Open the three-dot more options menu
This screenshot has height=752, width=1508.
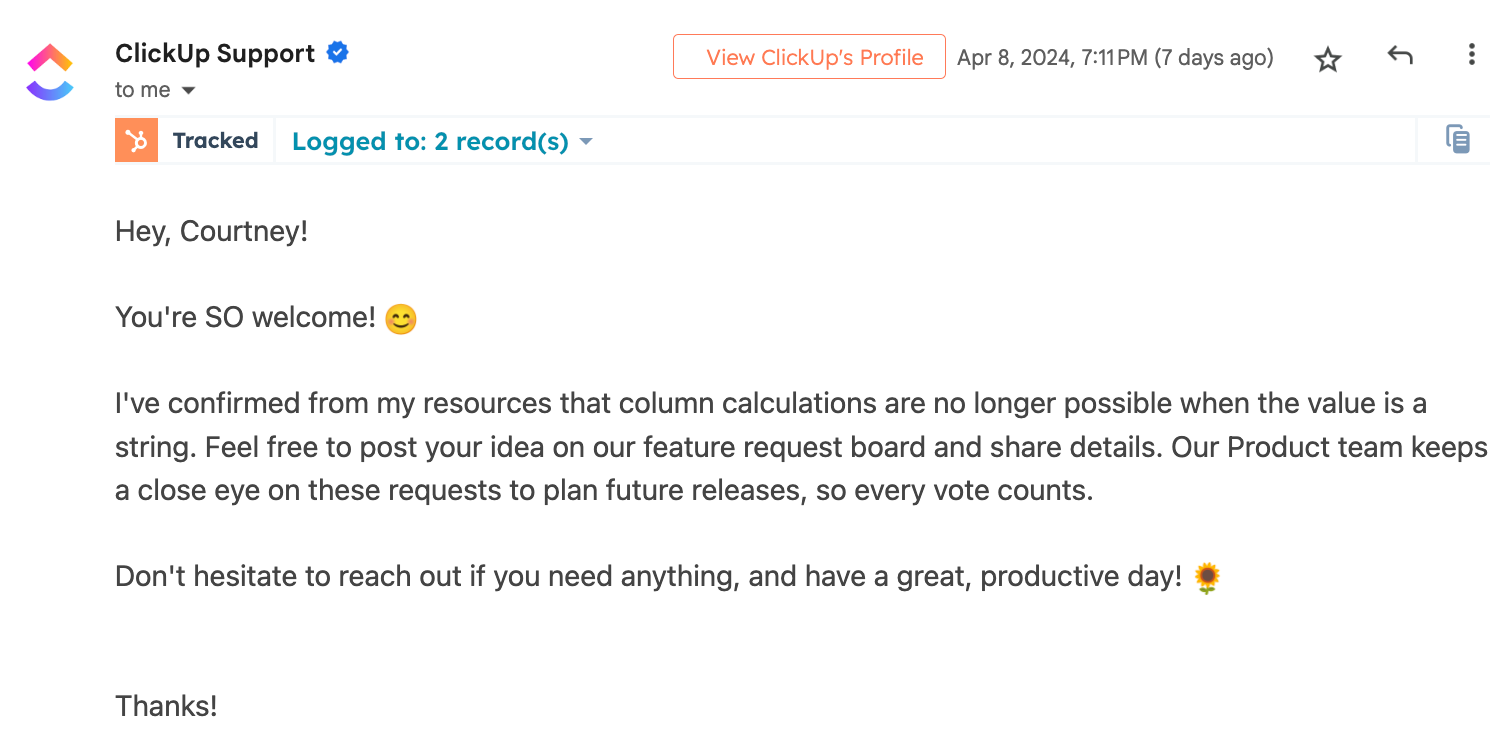point(1471,55)
